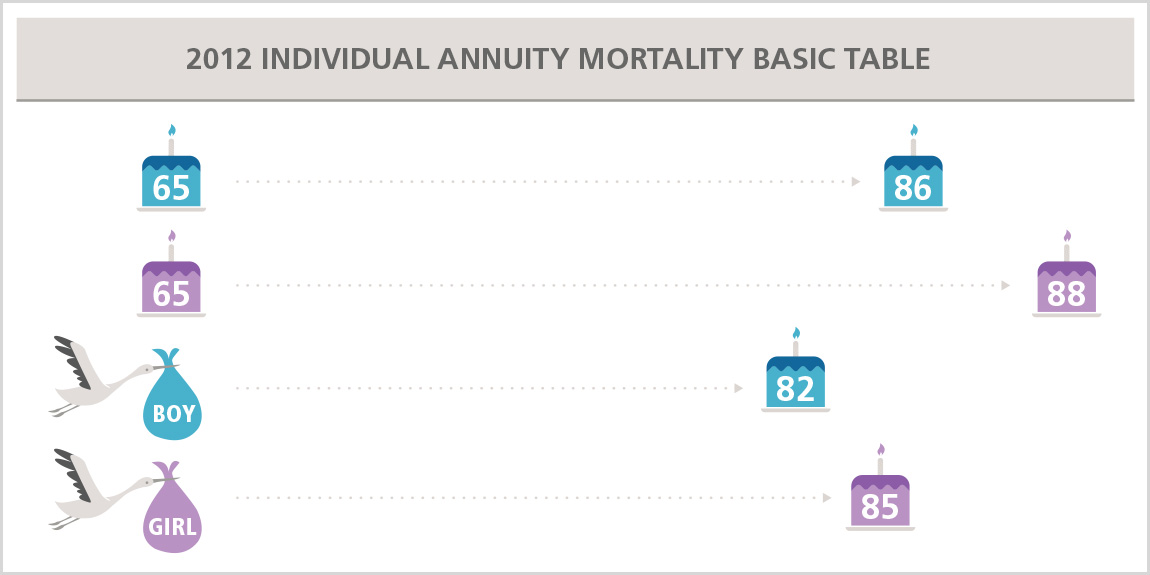Viewport: 1150px width, 575px height.
Task: Click the 2012 Individual Annuity Mortality title
Action: (x=558, y=59)
